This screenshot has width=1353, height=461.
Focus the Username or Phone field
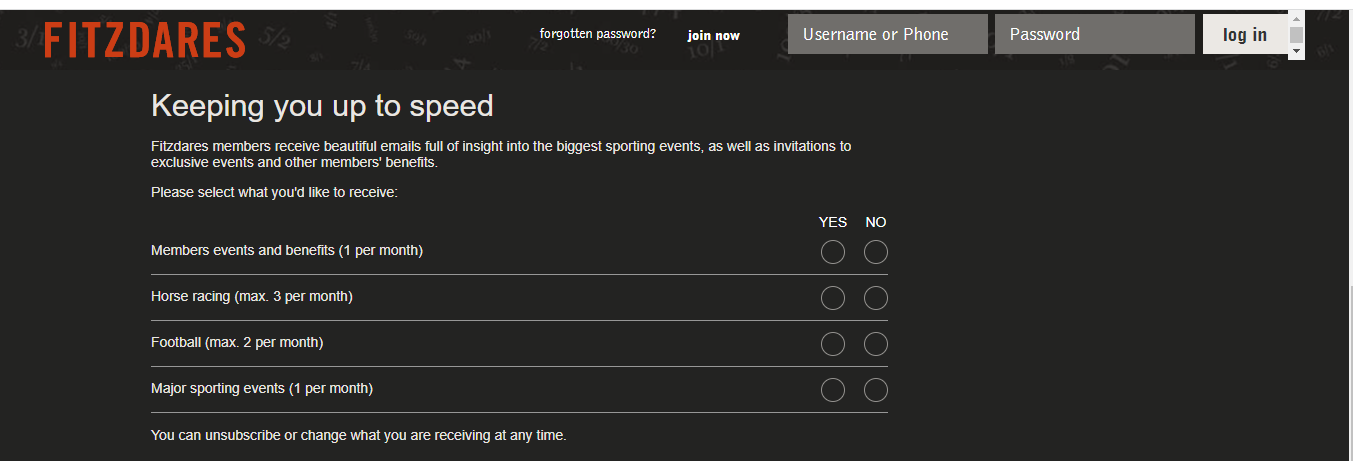[x=888, y=34]
